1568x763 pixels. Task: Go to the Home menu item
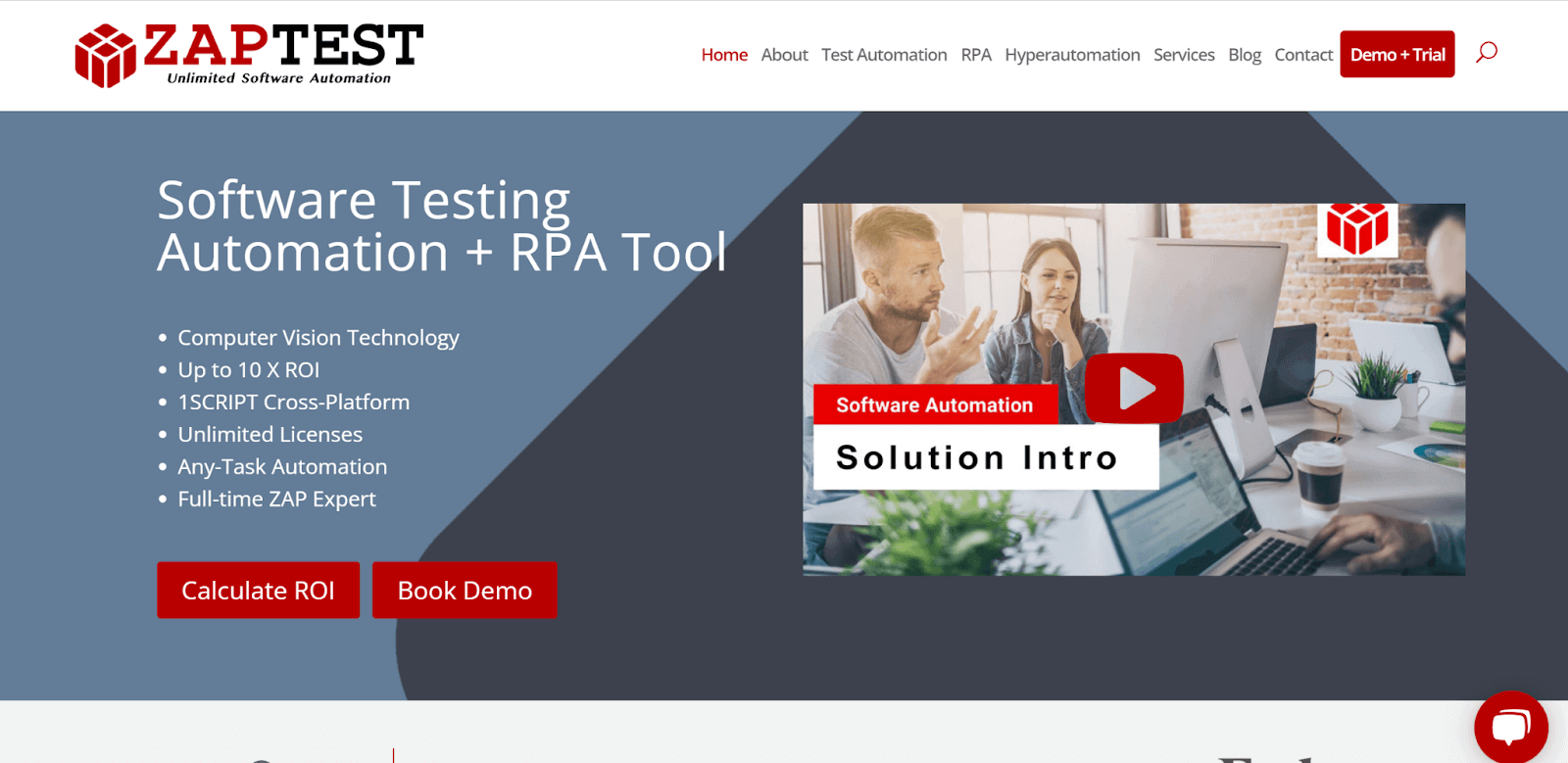click(x=724, y=55)
